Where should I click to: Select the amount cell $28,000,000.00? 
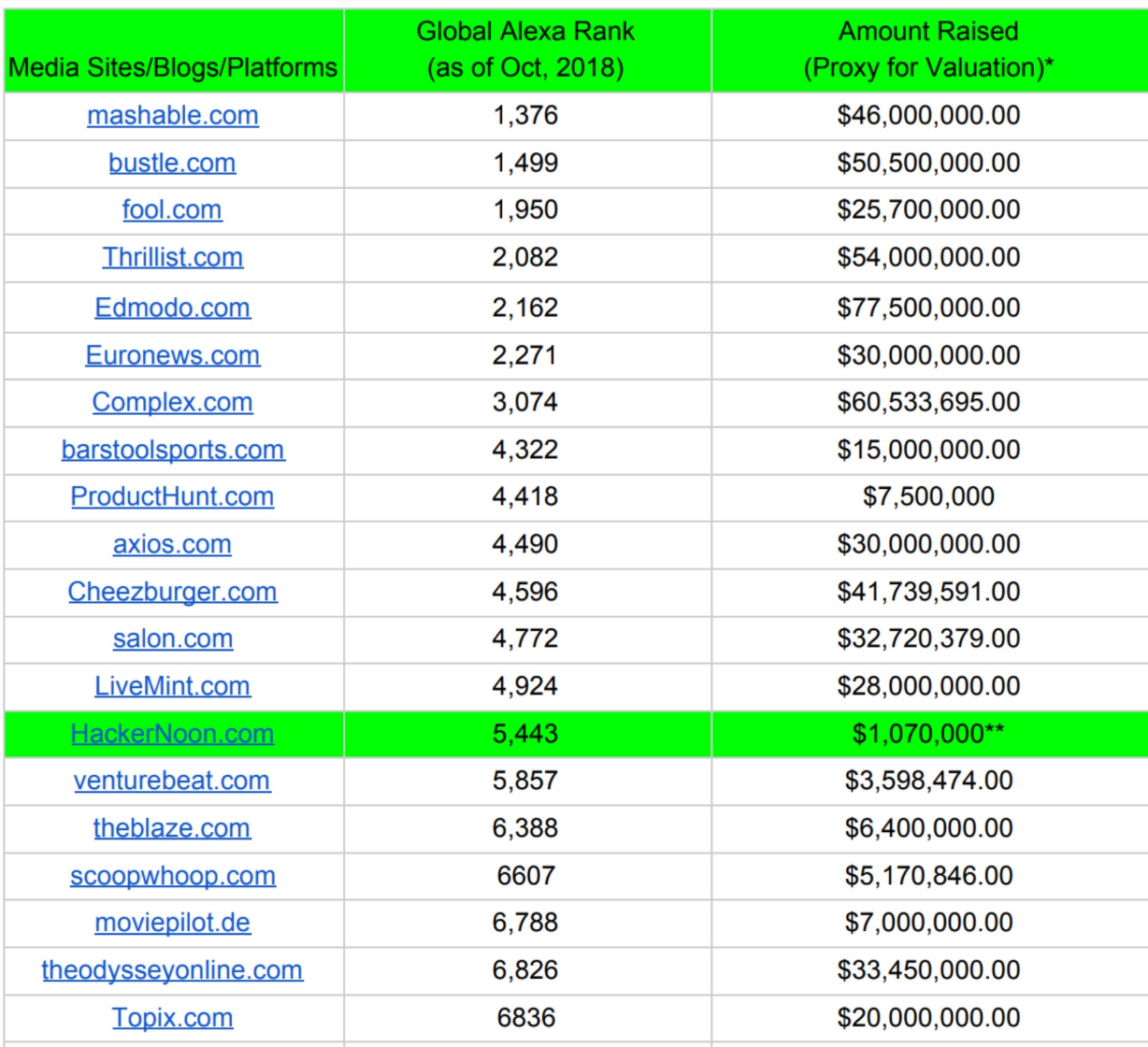pyautogui.click(x=929, y=686)
